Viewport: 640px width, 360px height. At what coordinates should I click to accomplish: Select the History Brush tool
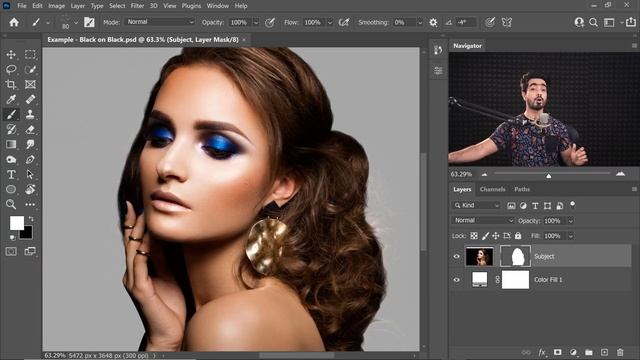pos(11,129)
